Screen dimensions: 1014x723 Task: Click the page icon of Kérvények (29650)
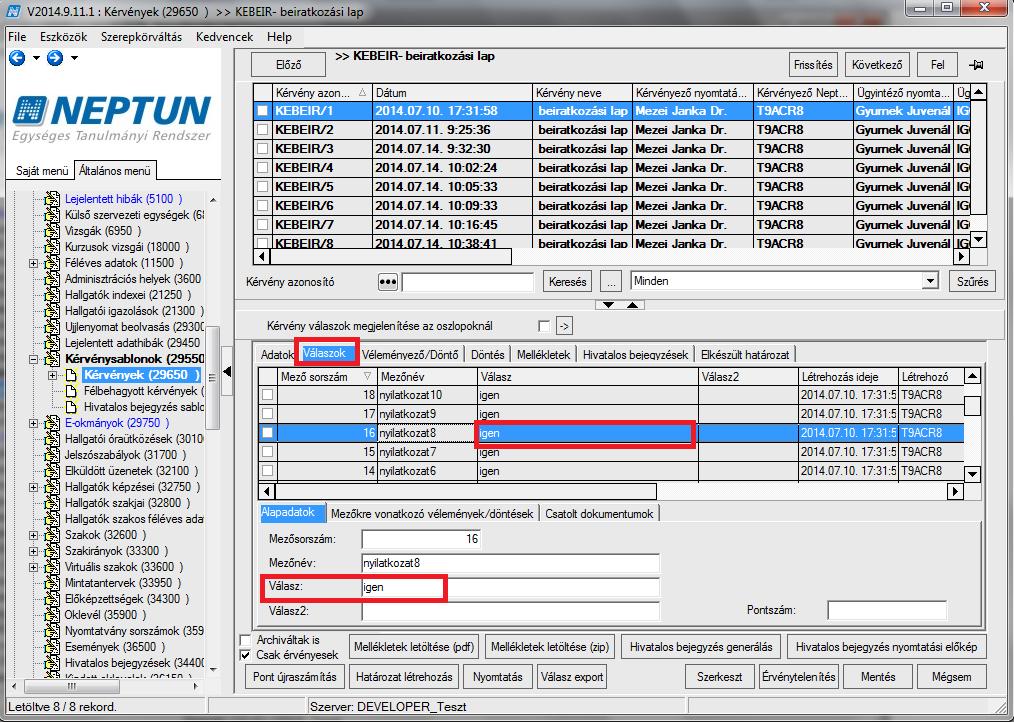pyautogui.click(x=71, y=375)
